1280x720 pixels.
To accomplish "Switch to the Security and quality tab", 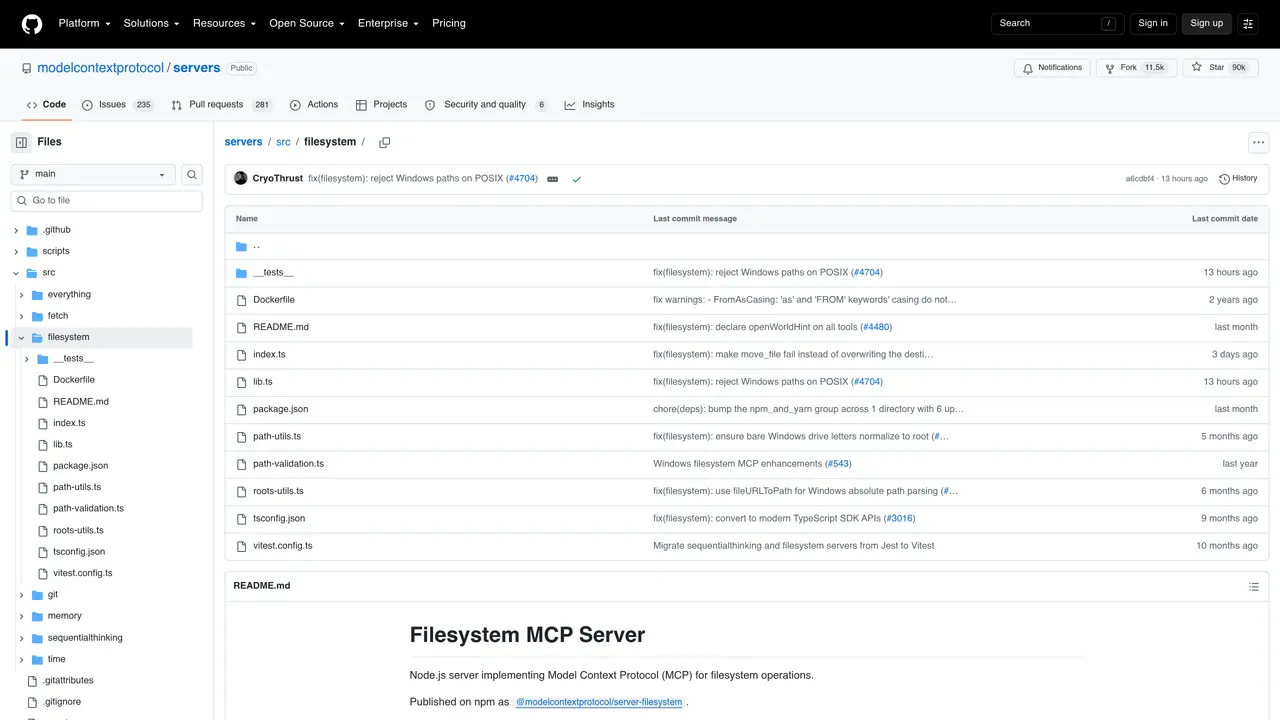I will [486, 104].
